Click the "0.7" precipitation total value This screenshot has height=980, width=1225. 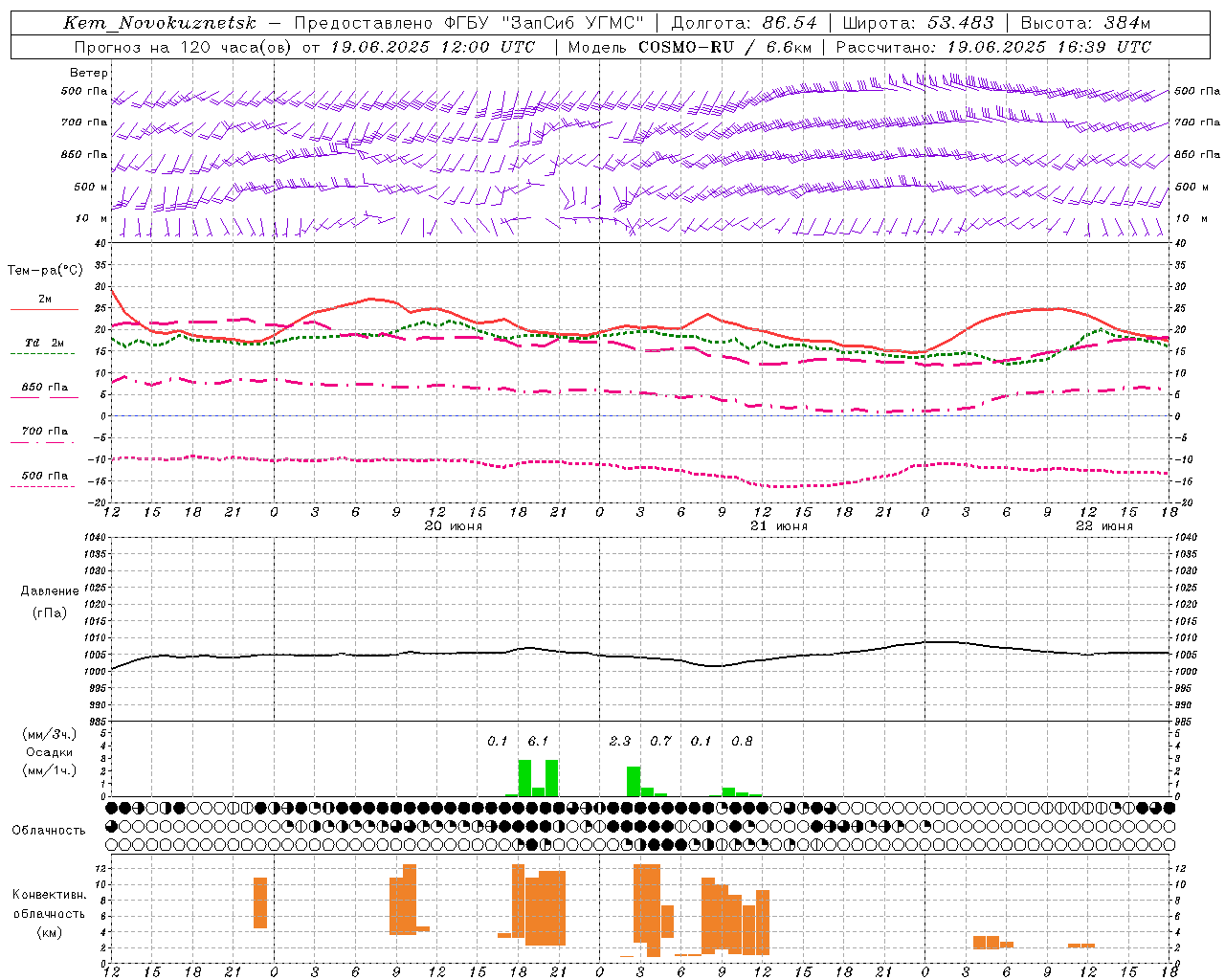click(x=660, y=742)
